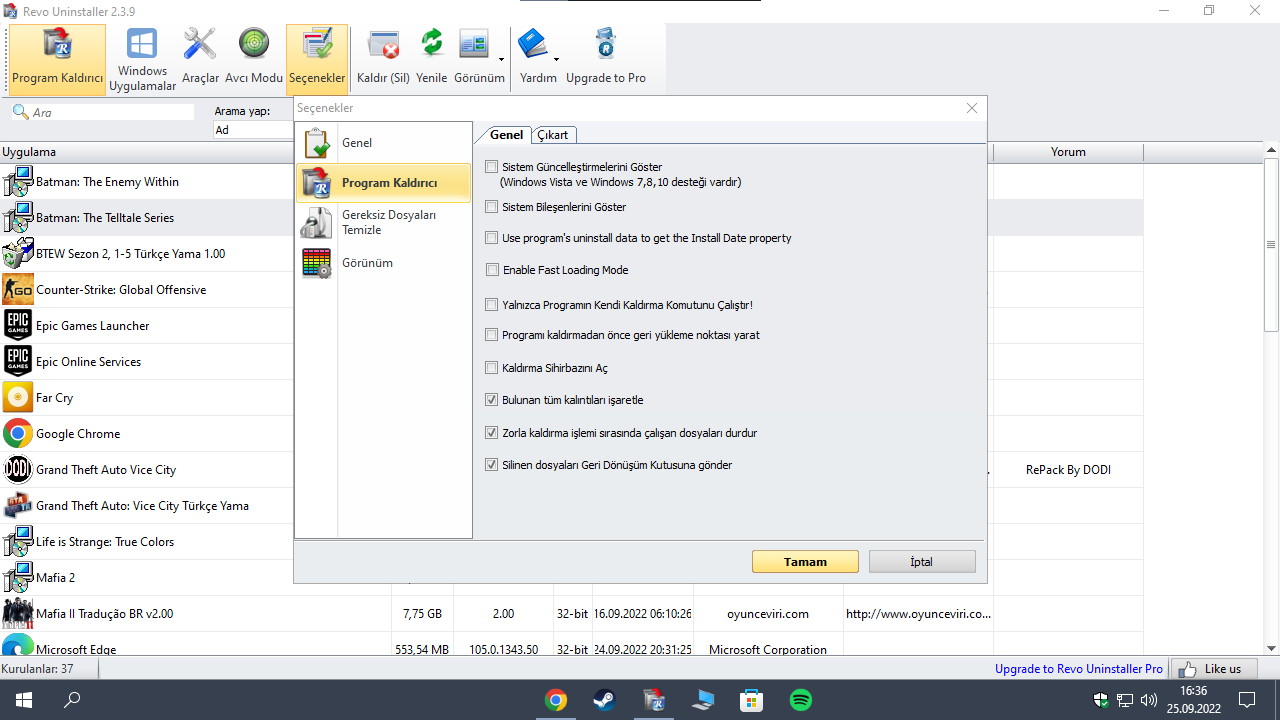The height and width of the screenshot is (720, 1280).
Task: Select the Grand Theft Auto Vice City DODI icon
Action: 18,470
